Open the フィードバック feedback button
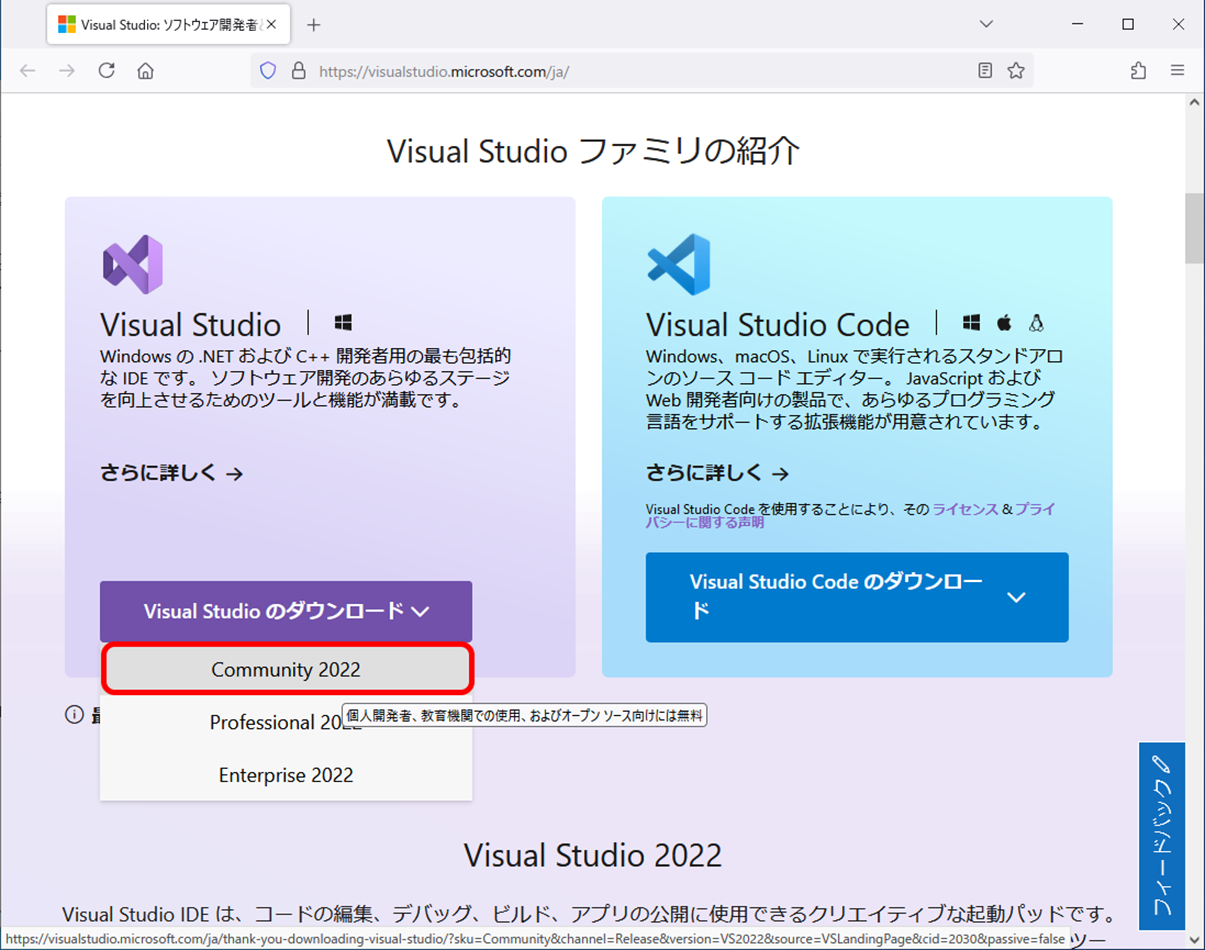 (x=1162, y=836)
